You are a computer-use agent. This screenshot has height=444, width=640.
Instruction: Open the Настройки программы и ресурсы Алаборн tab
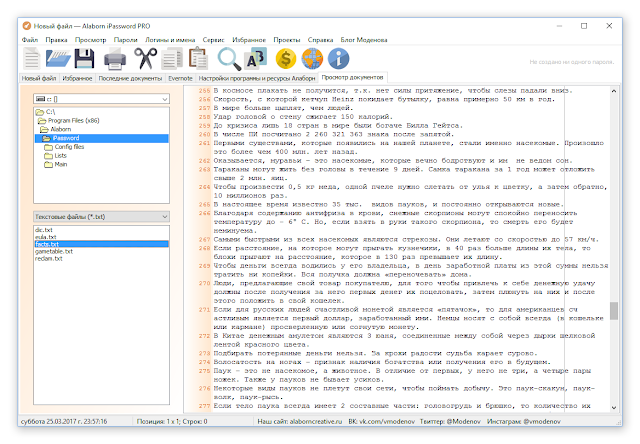[x=257, y=78]
